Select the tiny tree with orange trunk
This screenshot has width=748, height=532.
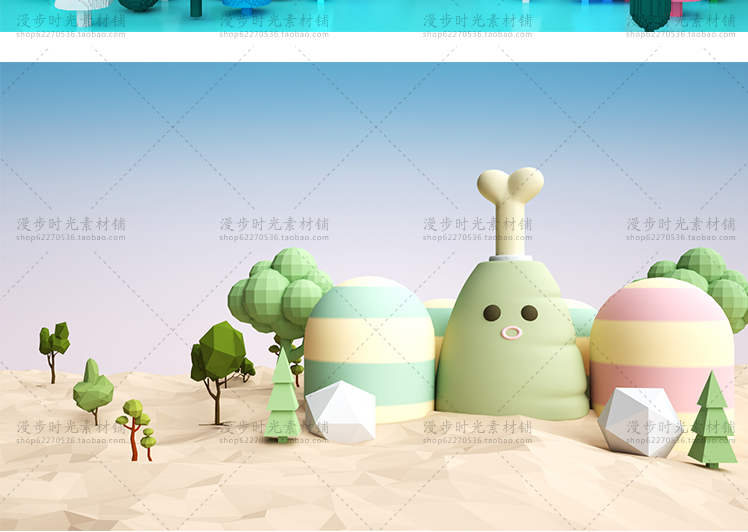point(134,425)
